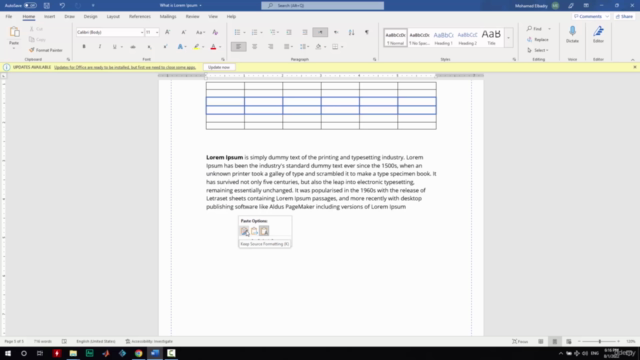Viewport: 640px width, 360px height.
Task: Choose Merge Formatting paste option
Action: [254, 231]
